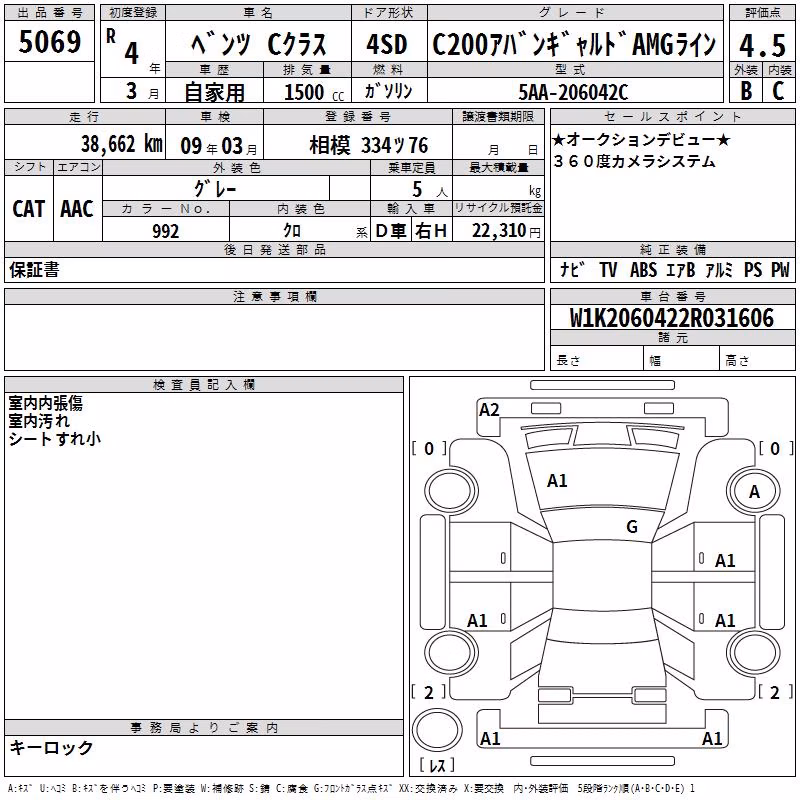Click the ナビ equipment entry

click(572, 270)
